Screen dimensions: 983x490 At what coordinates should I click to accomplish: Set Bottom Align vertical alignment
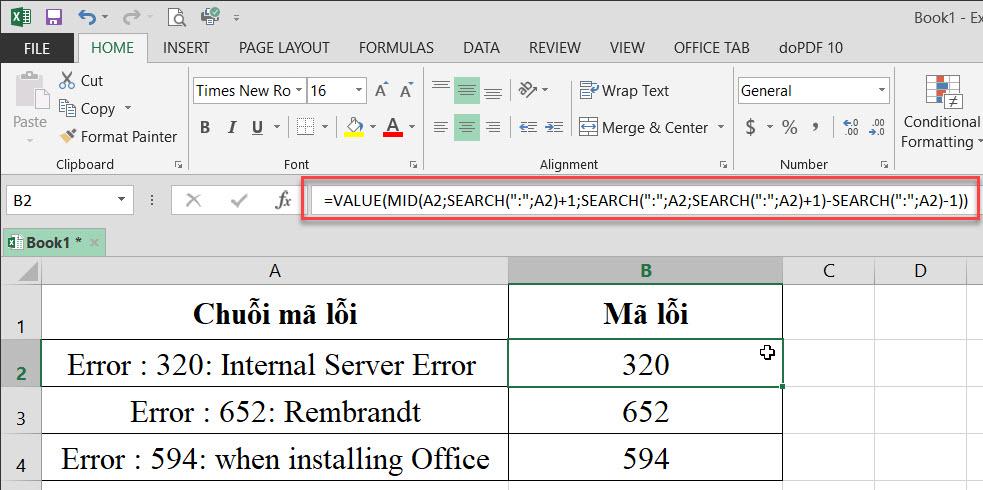point(493,90)
